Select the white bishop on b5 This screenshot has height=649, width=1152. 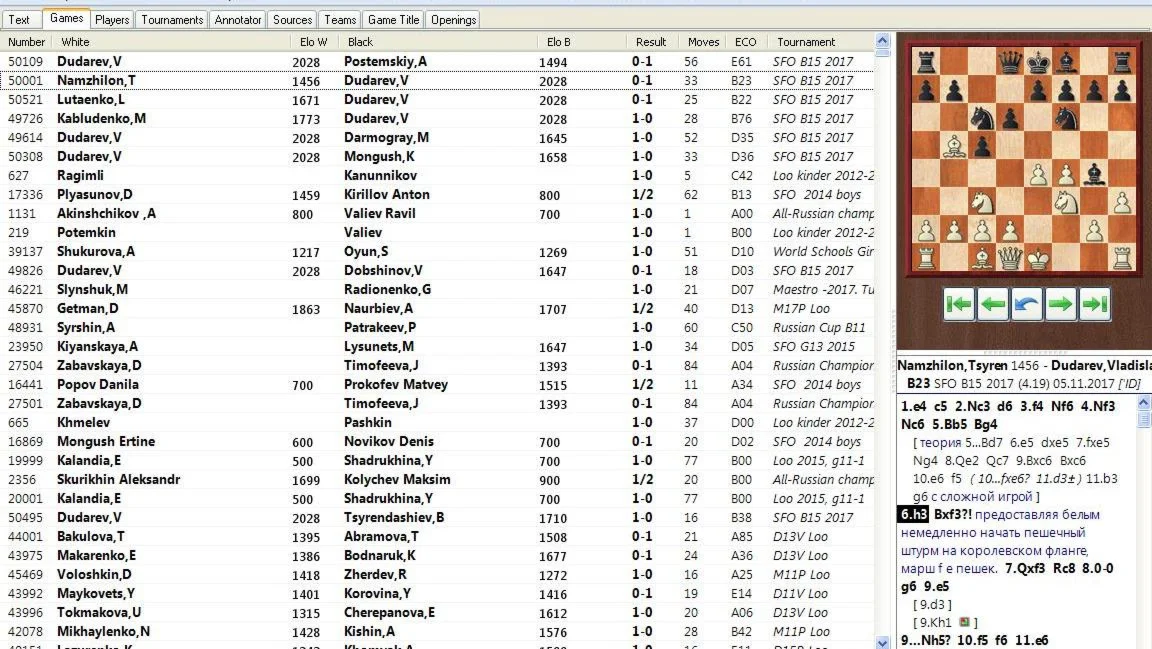pos(954,146)
